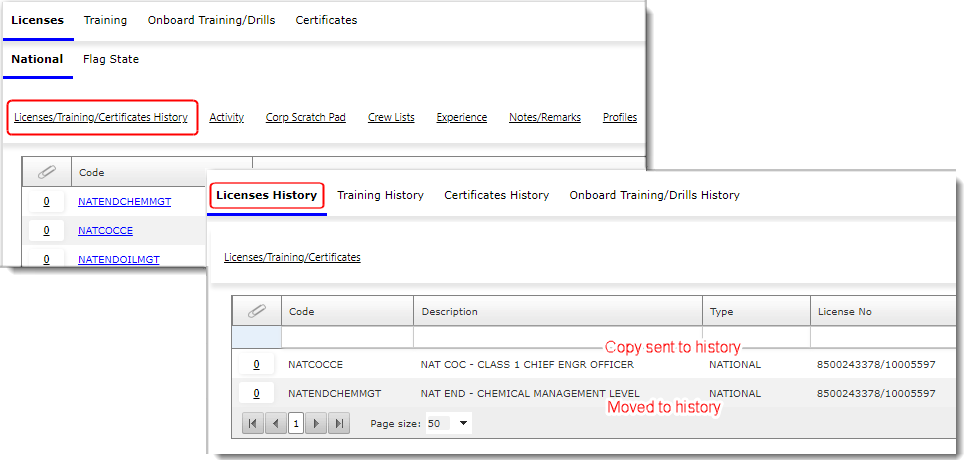Click paperclip attachment header in licenses grid
Image resolution: width=964 pixels, height=460 pixels.
pyautogui.click(x=46, y=172)
